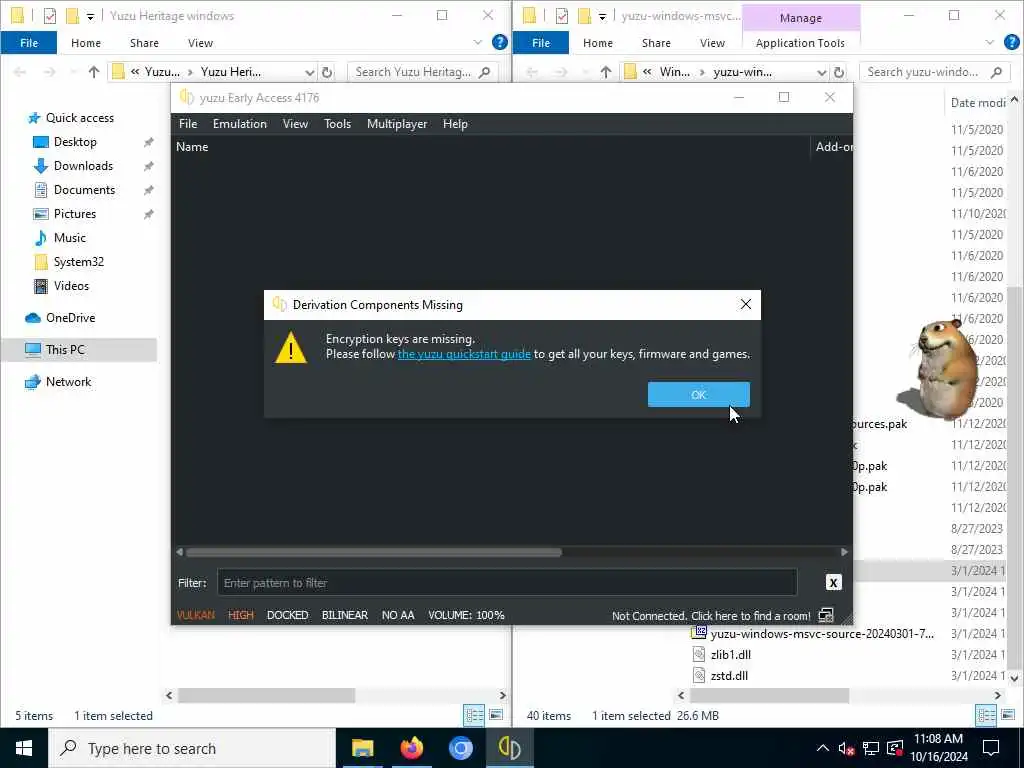
Task: Open help icon in Yuzu Heritage window
Action: pyautogui.click(x=500, y=42)
